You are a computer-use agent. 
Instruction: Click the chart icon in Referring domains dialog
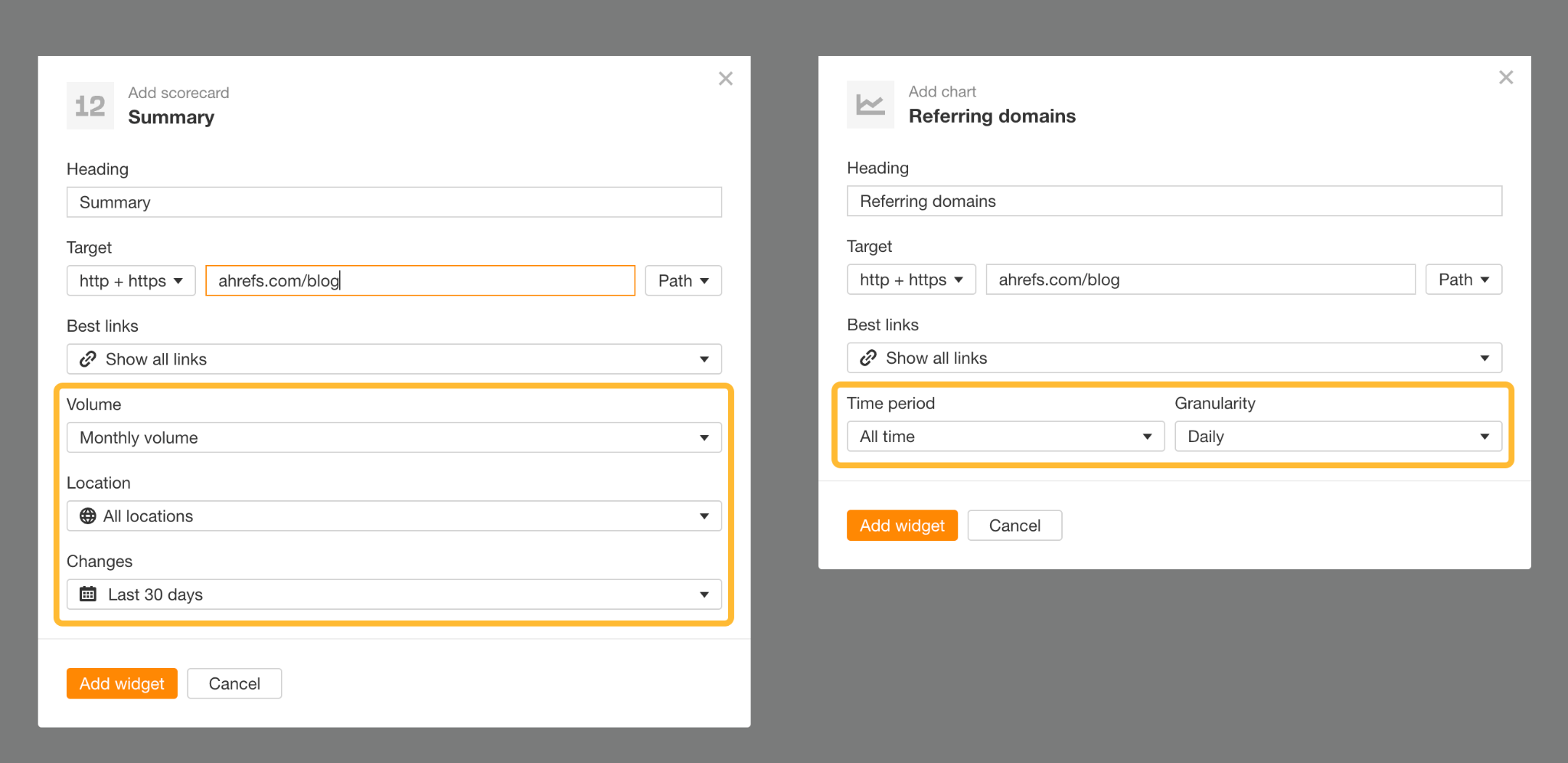(x=870, y=104)
